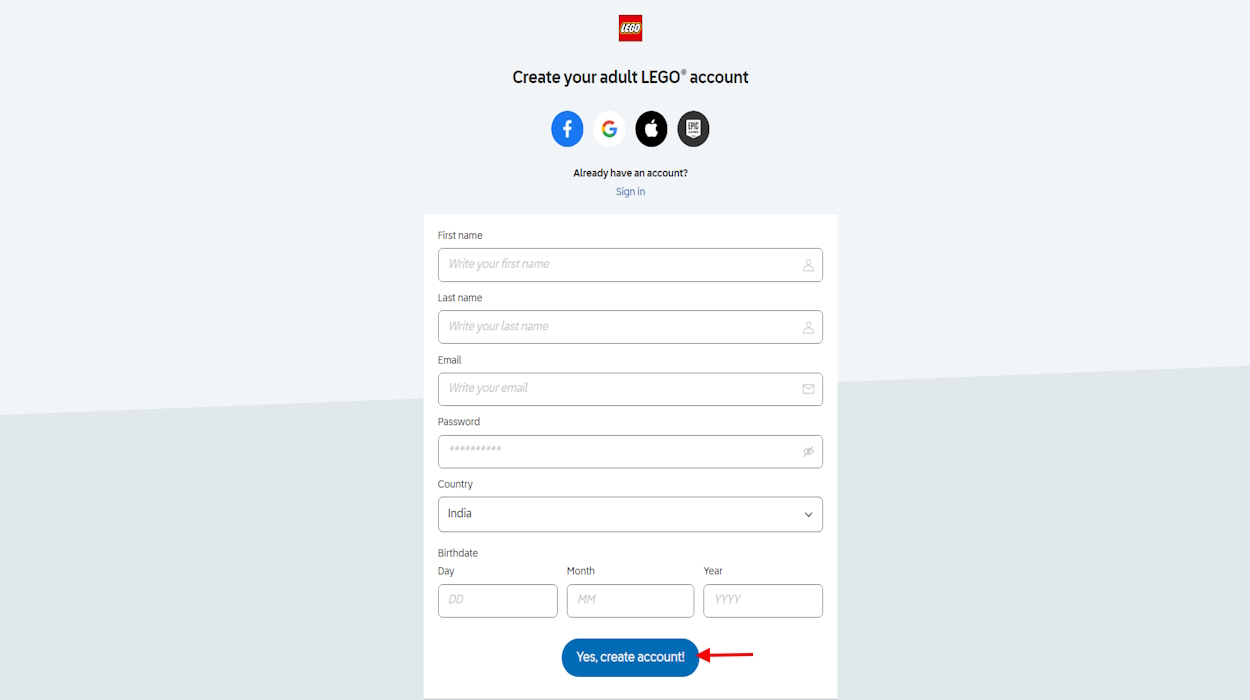
Task: Click person icon in First name field
Action: point(808,265)
